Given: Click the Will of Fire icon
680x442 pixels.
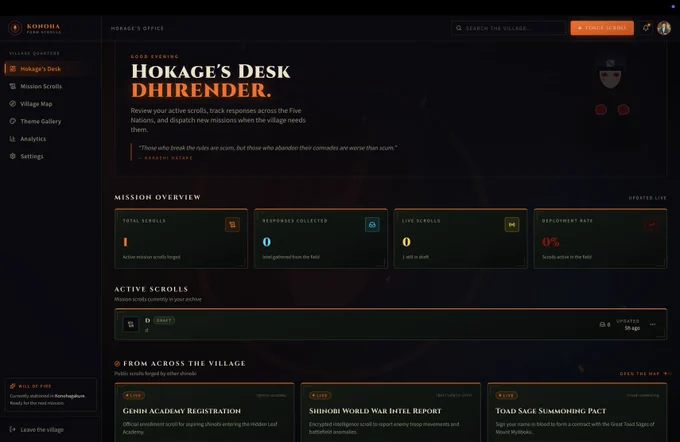Looking at the screenshot, I should click(13, 386).
